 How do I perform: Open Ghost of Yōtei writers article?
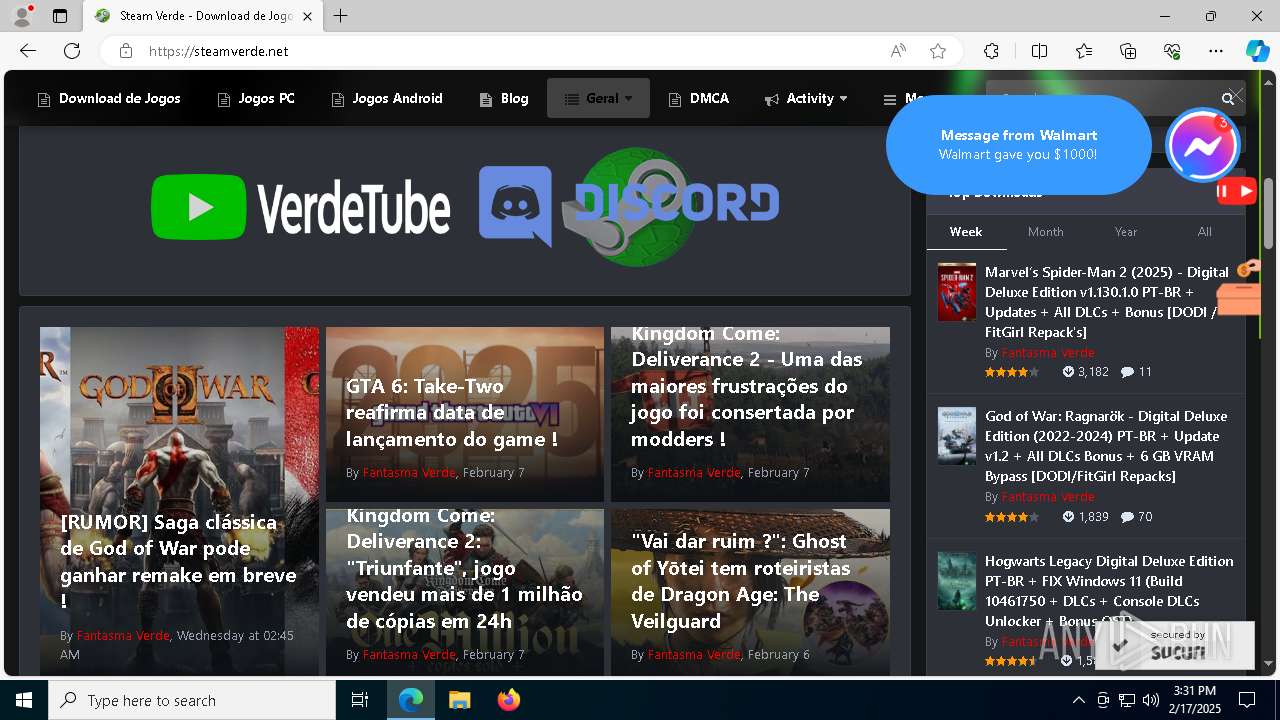740,581
